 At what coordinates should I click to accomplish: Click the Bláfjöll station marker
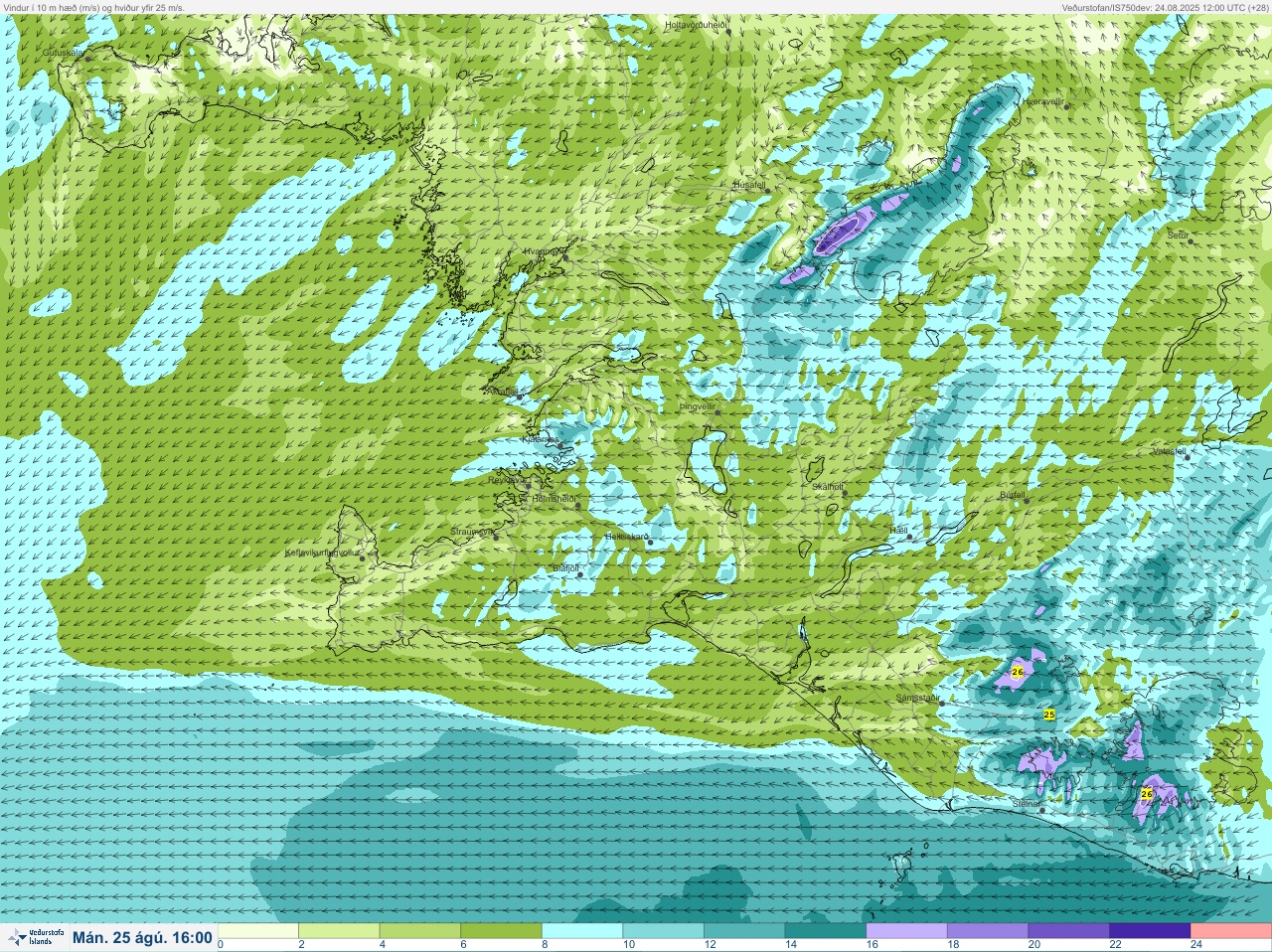pyautogui.click(x=578, y=573)
